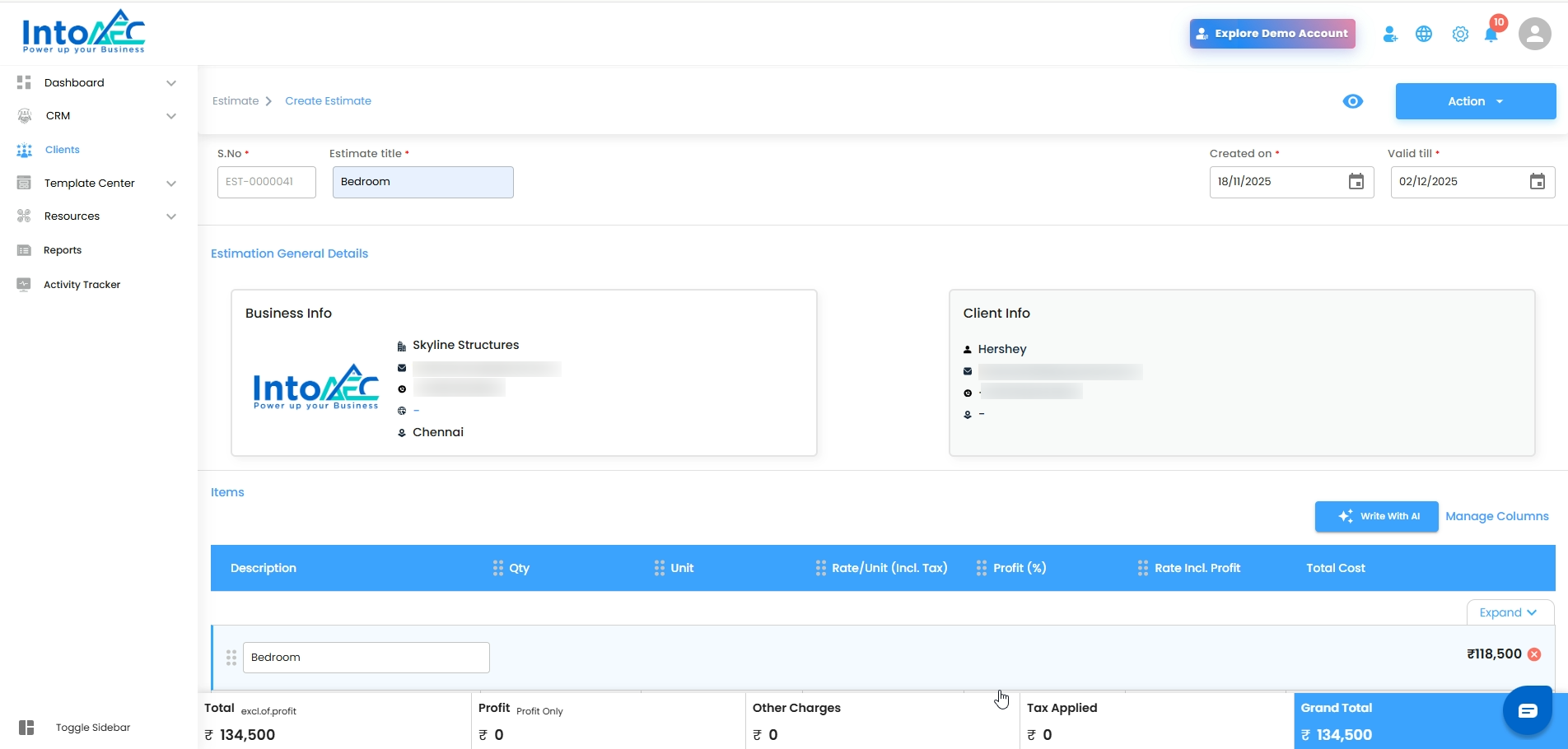Click Explore Demo Account button
Viewport: 1568px width, 749px height.
coord(1272,34)
